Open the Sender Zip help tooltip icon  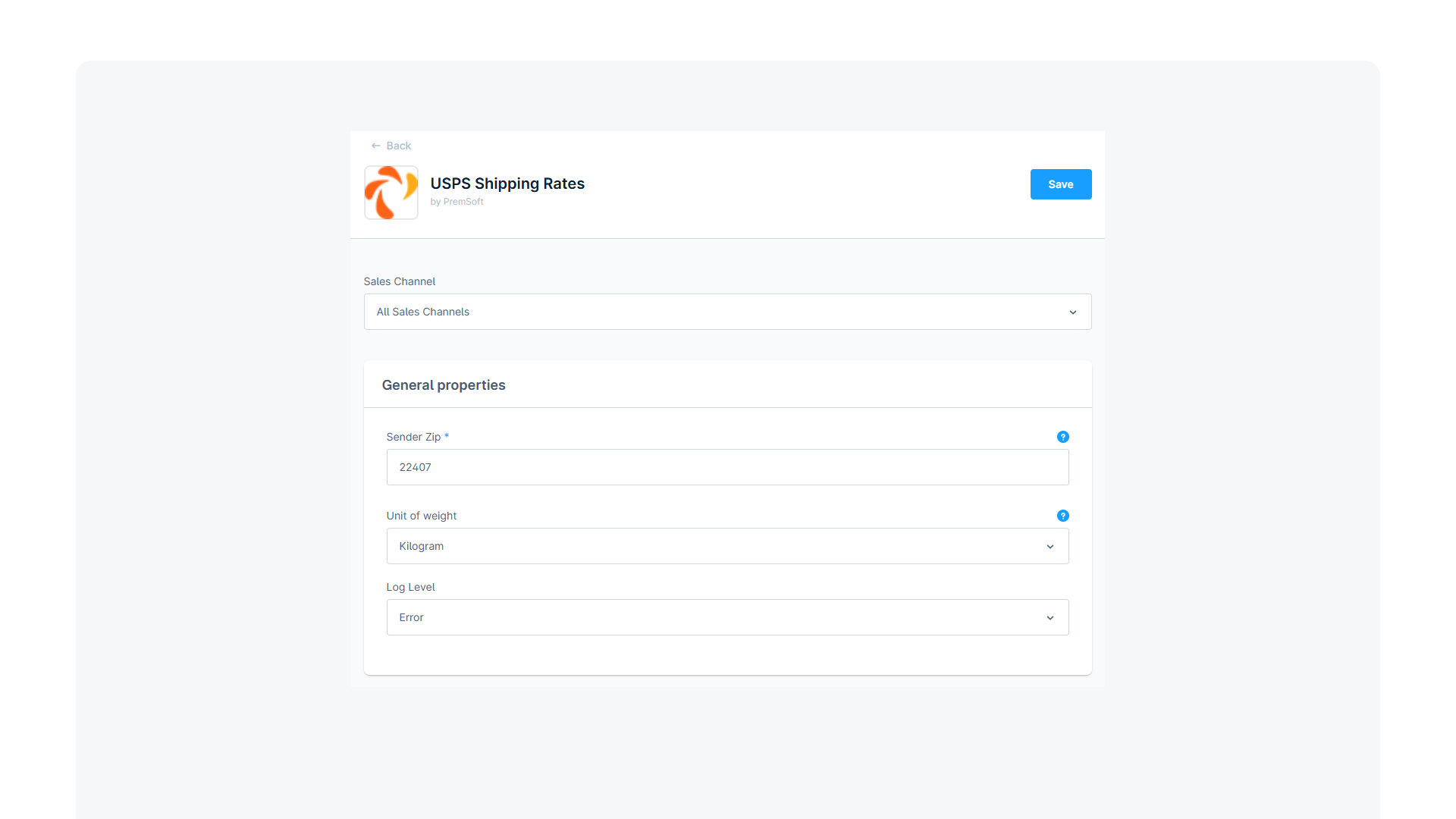1063,437
